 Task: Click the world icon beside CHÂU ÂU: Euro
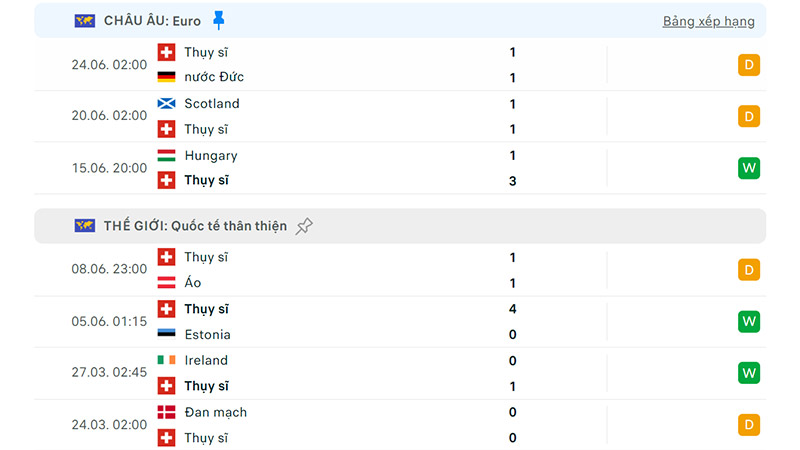[85, 21]
